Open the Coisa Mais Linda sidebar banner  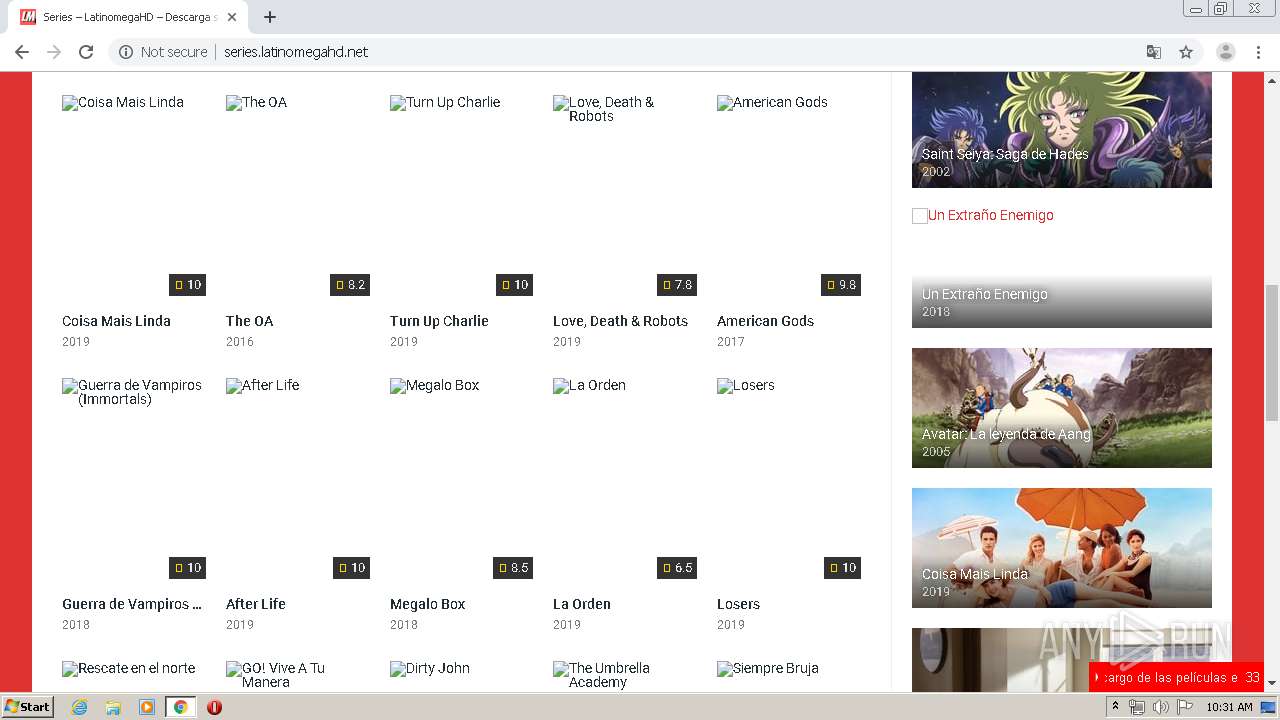(x=1062, y=548)
